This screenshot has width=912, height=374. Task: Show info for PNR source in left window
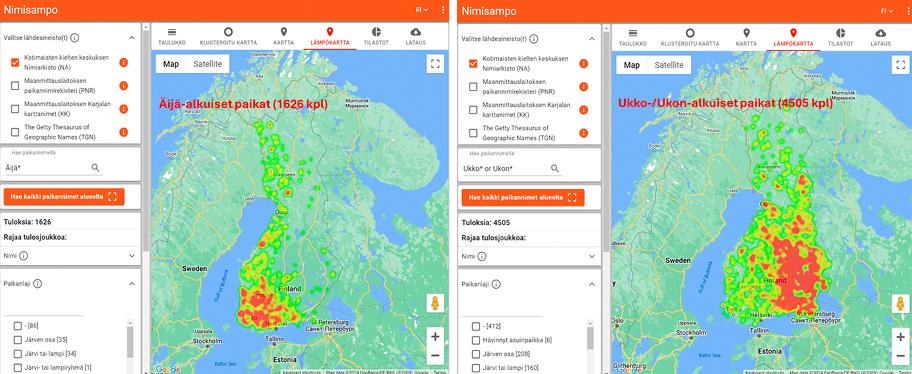(x=123, y=86)
